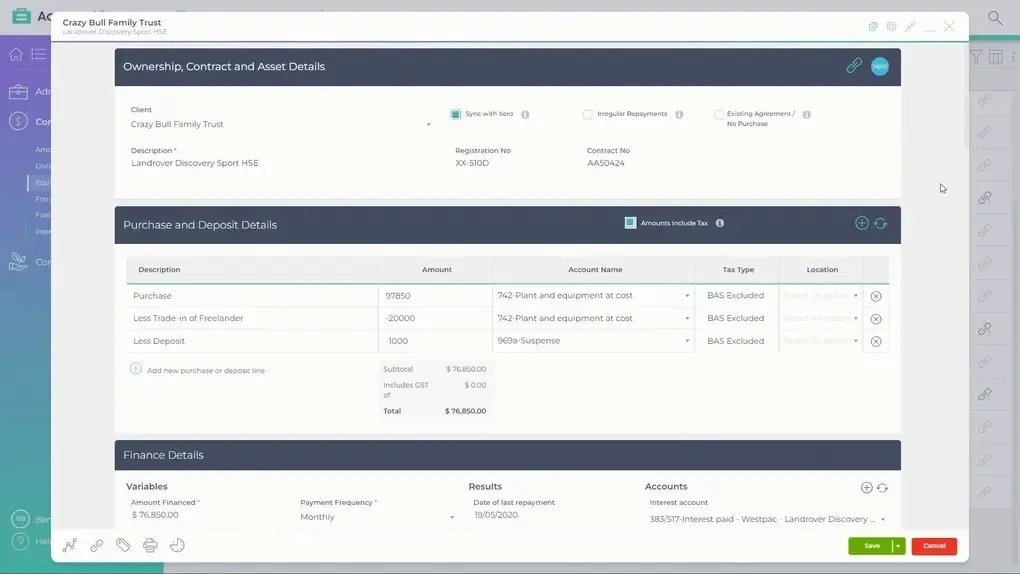The height and width of the screenshot is (574, 1020).
Task: Click the collapse arrows icon in dialog header
Action: point(910,27)
